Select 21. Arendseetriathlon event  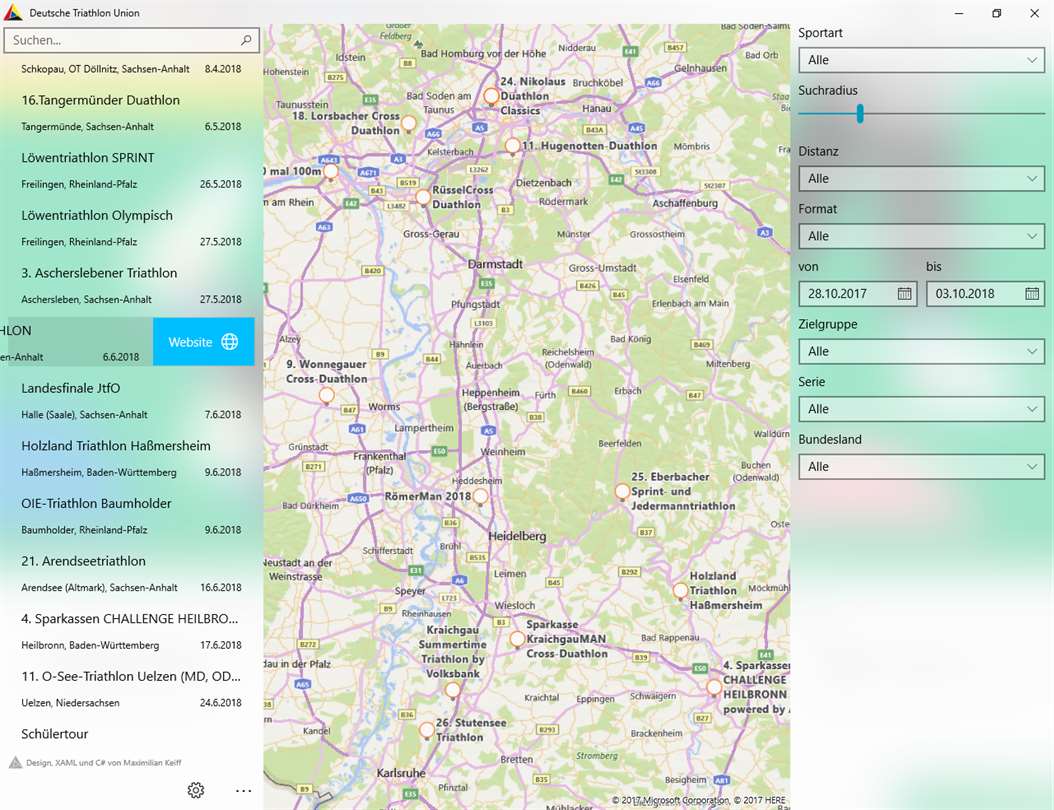131,573
